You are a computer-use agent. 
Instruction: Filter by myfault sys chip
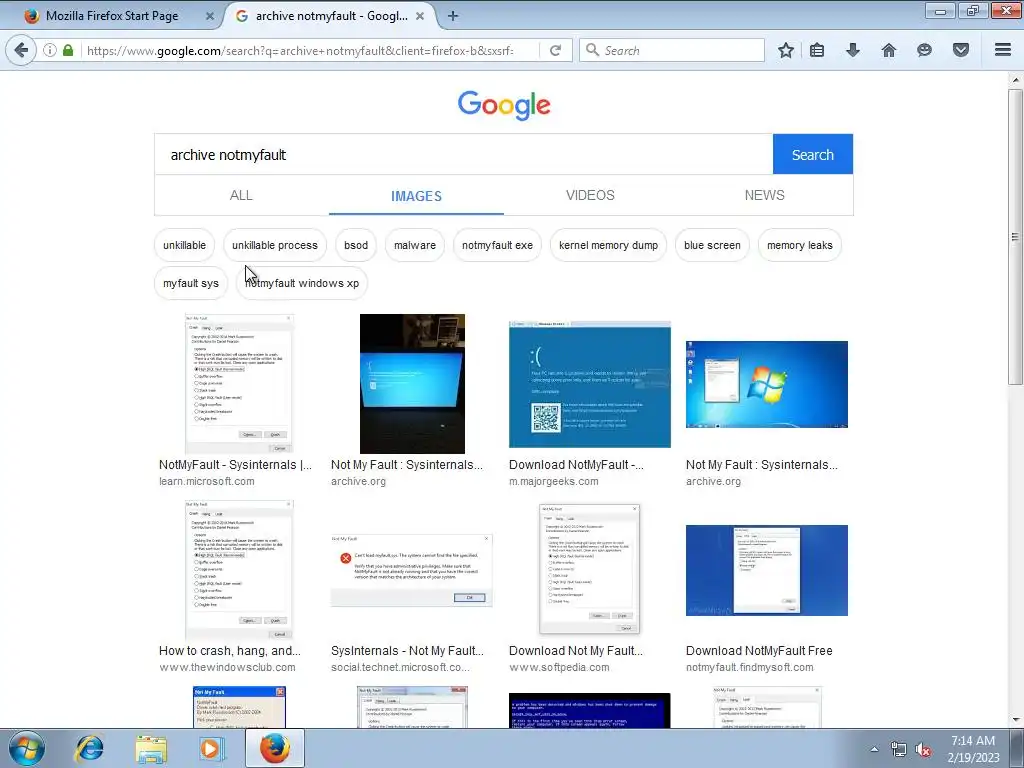191,283
